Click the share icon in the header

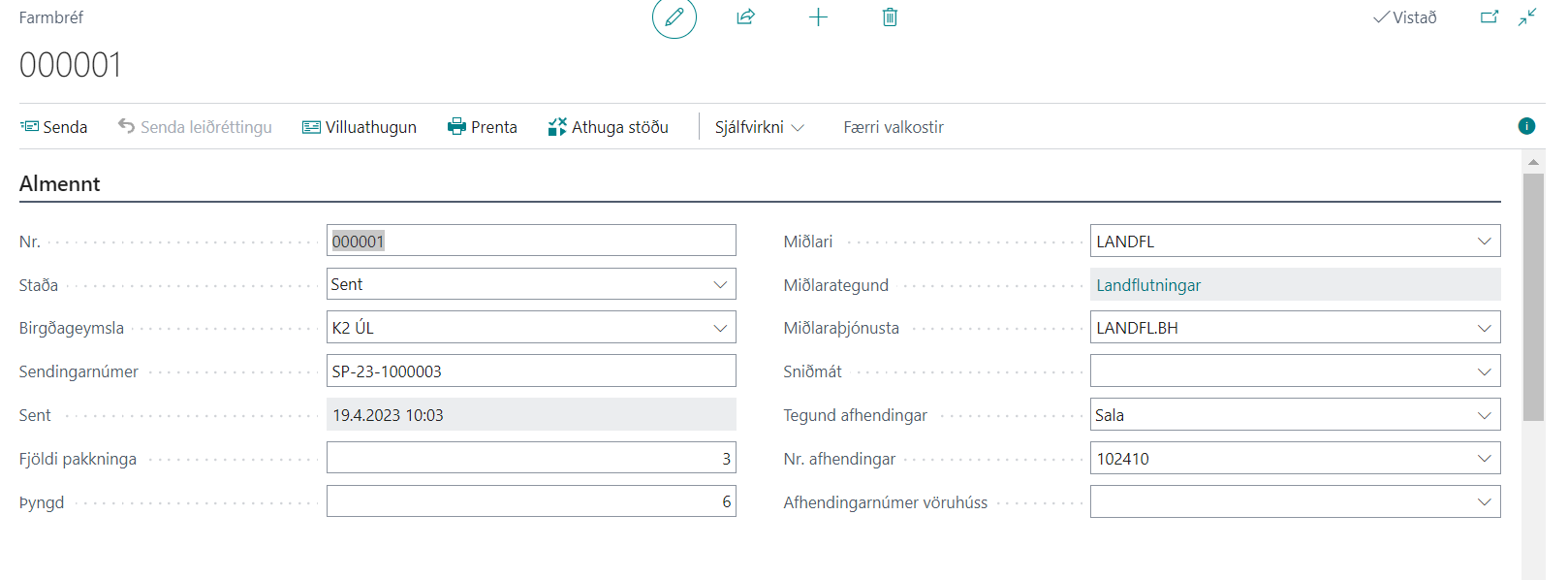pyautogui.click(x=745, y=17)
